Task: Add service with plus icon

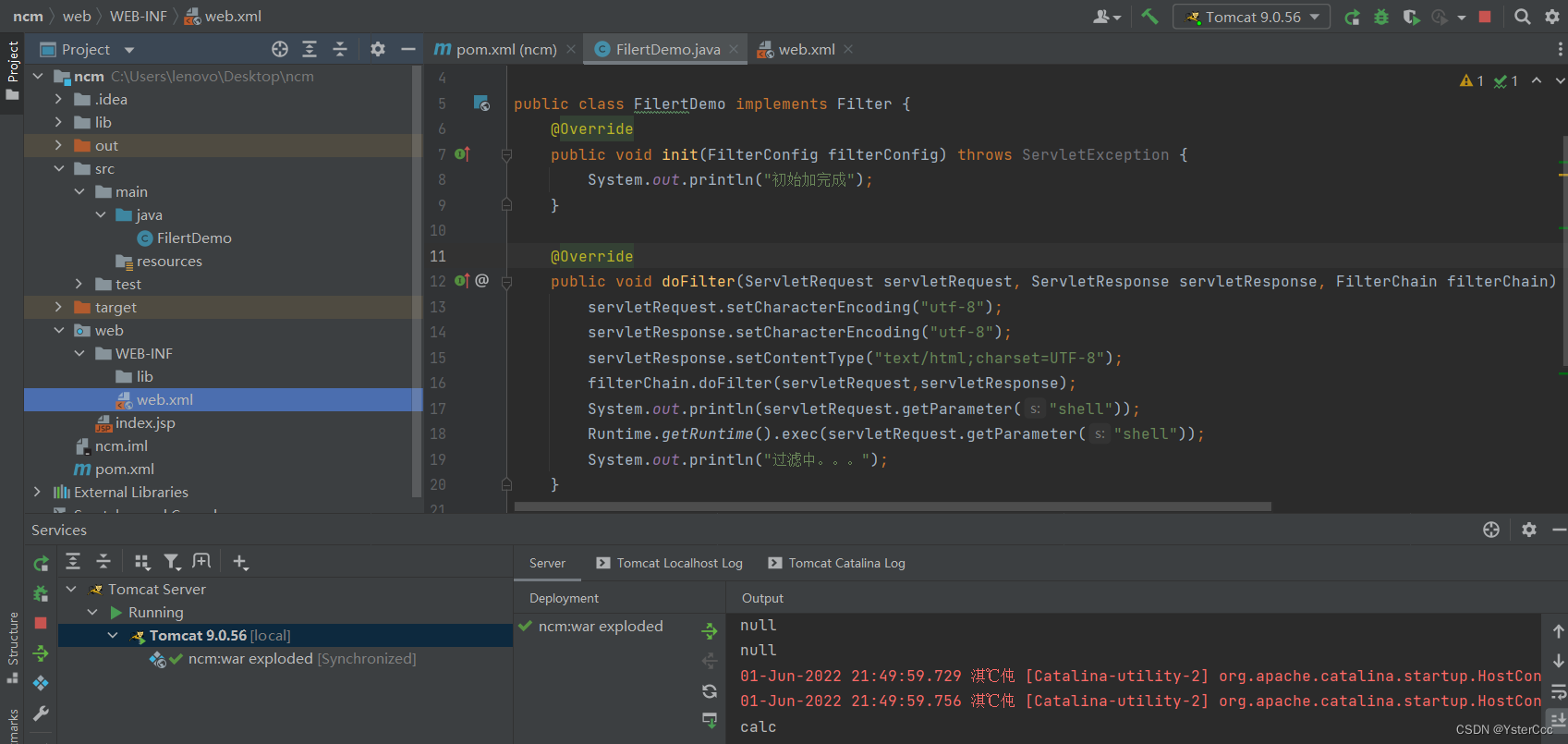Action: 240,561
